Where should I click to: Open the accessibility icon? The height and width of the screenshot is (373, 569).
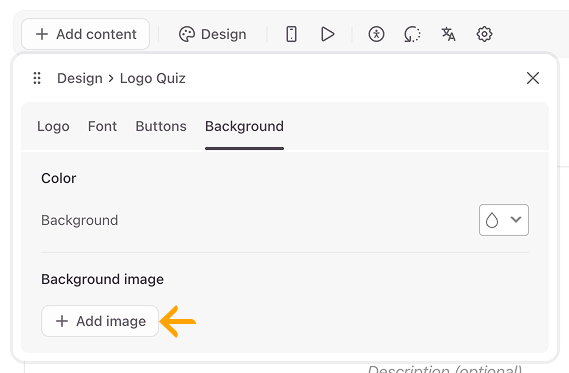(x=376, y=34)
